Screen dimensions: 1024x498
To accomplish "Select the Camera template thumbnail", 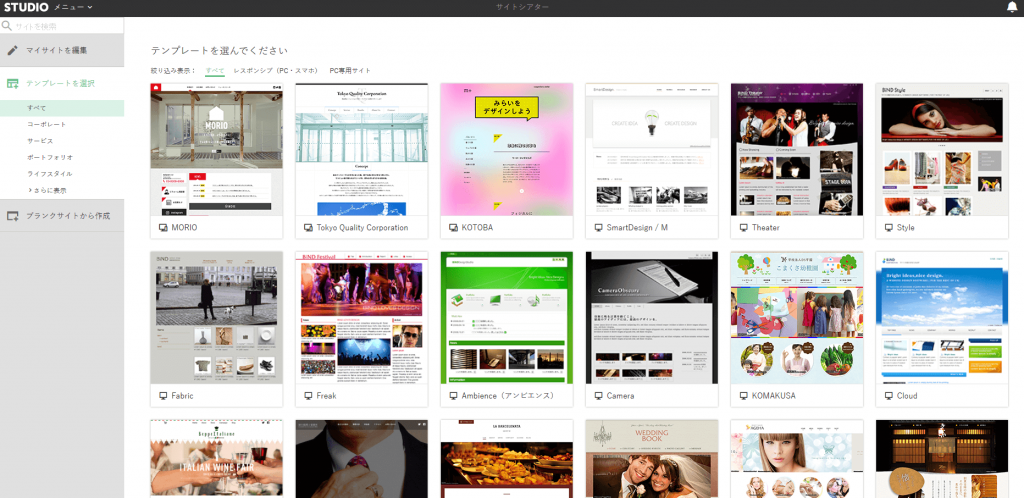I will pos(652,318).
